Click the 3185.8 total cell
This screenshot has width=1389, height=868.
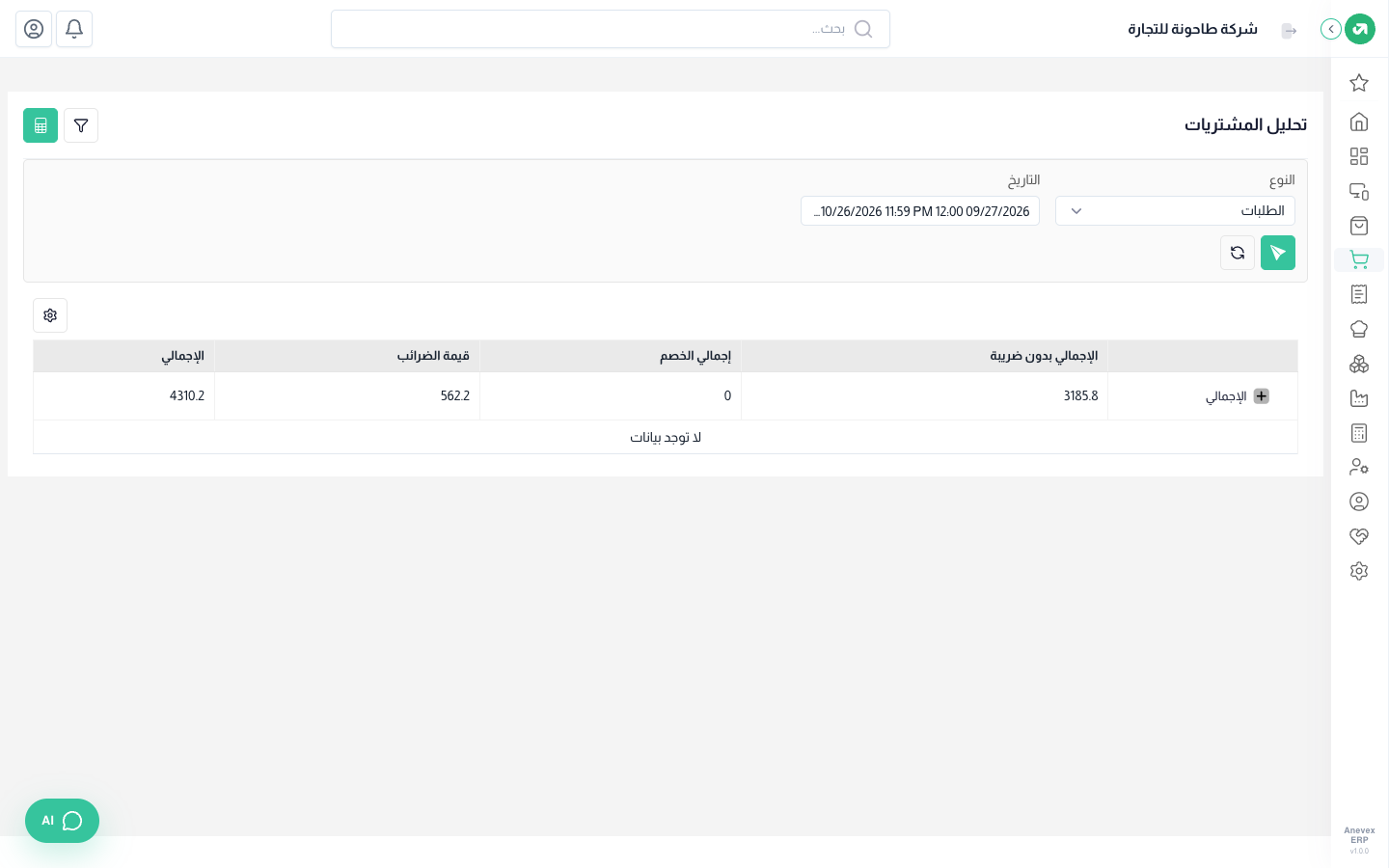(924, 396)
